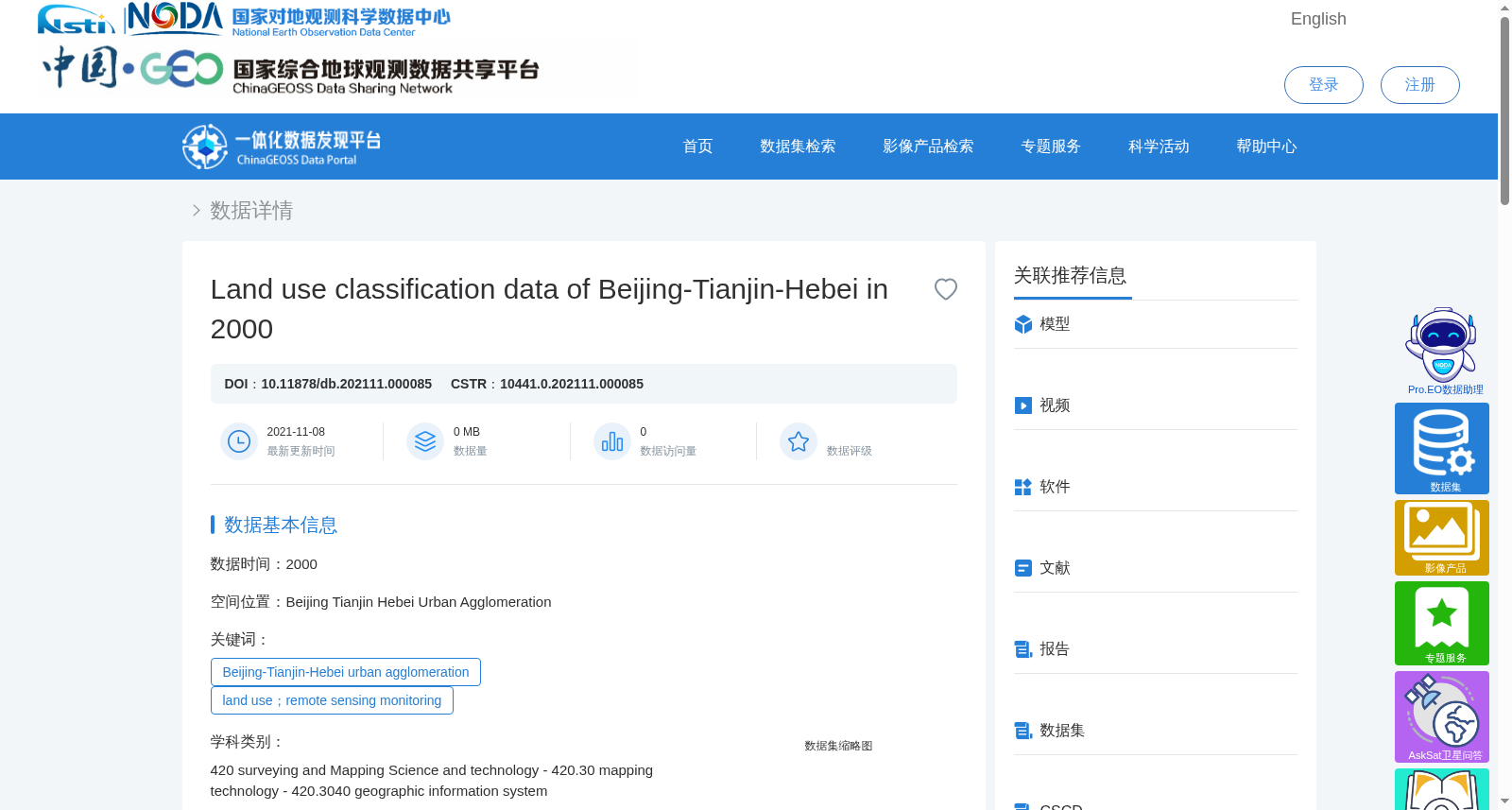Click the star icon for data rating

tap(799, 441)
